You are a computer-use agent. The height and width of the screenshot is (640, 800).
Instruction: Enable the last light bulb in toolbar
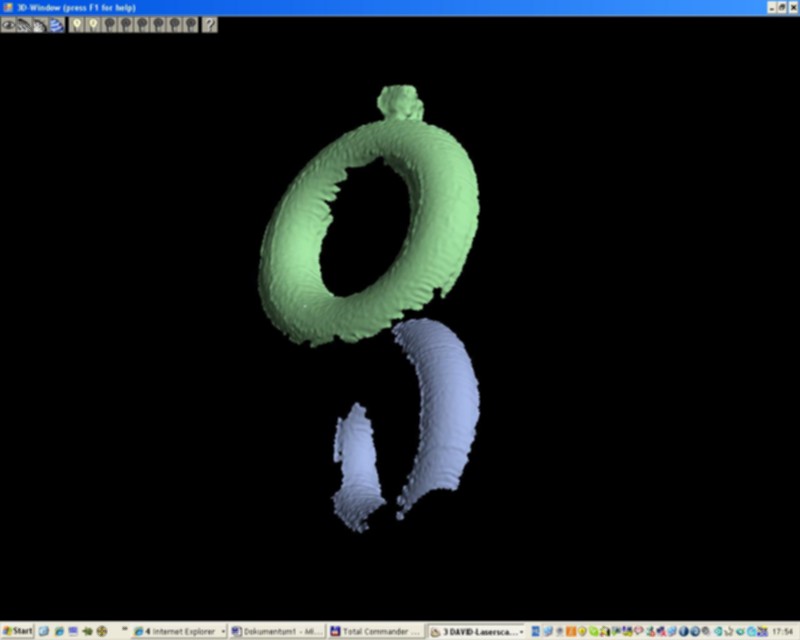click(191, 24)
